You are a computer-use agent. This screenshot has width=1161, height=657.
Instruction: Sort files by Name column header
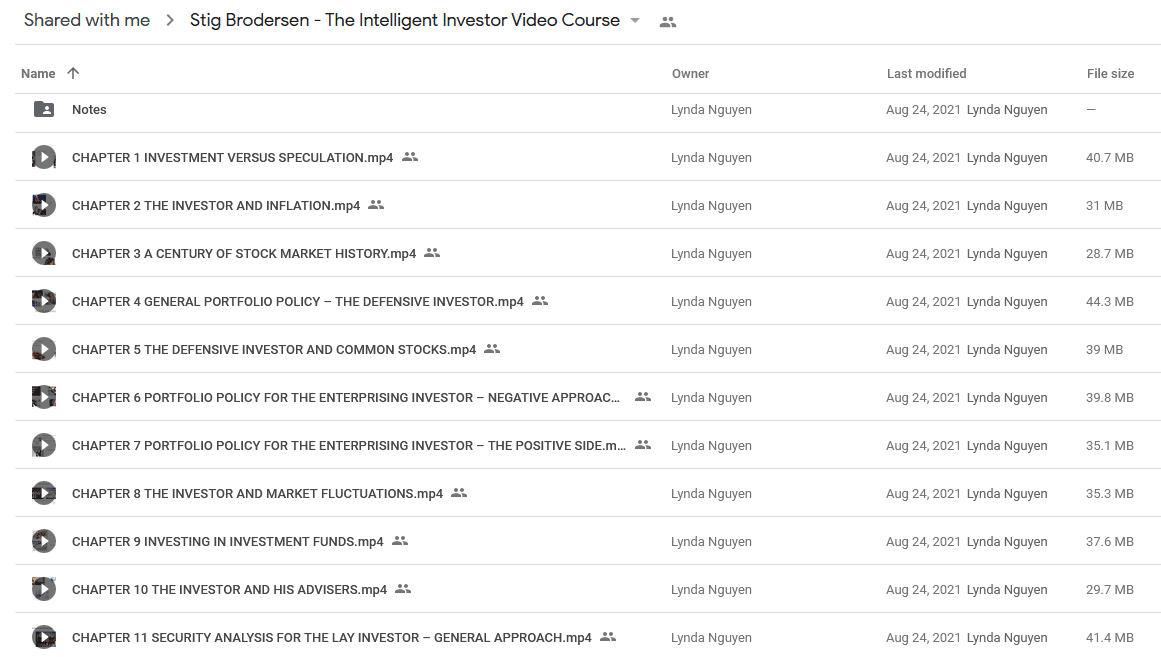point(39,73)
